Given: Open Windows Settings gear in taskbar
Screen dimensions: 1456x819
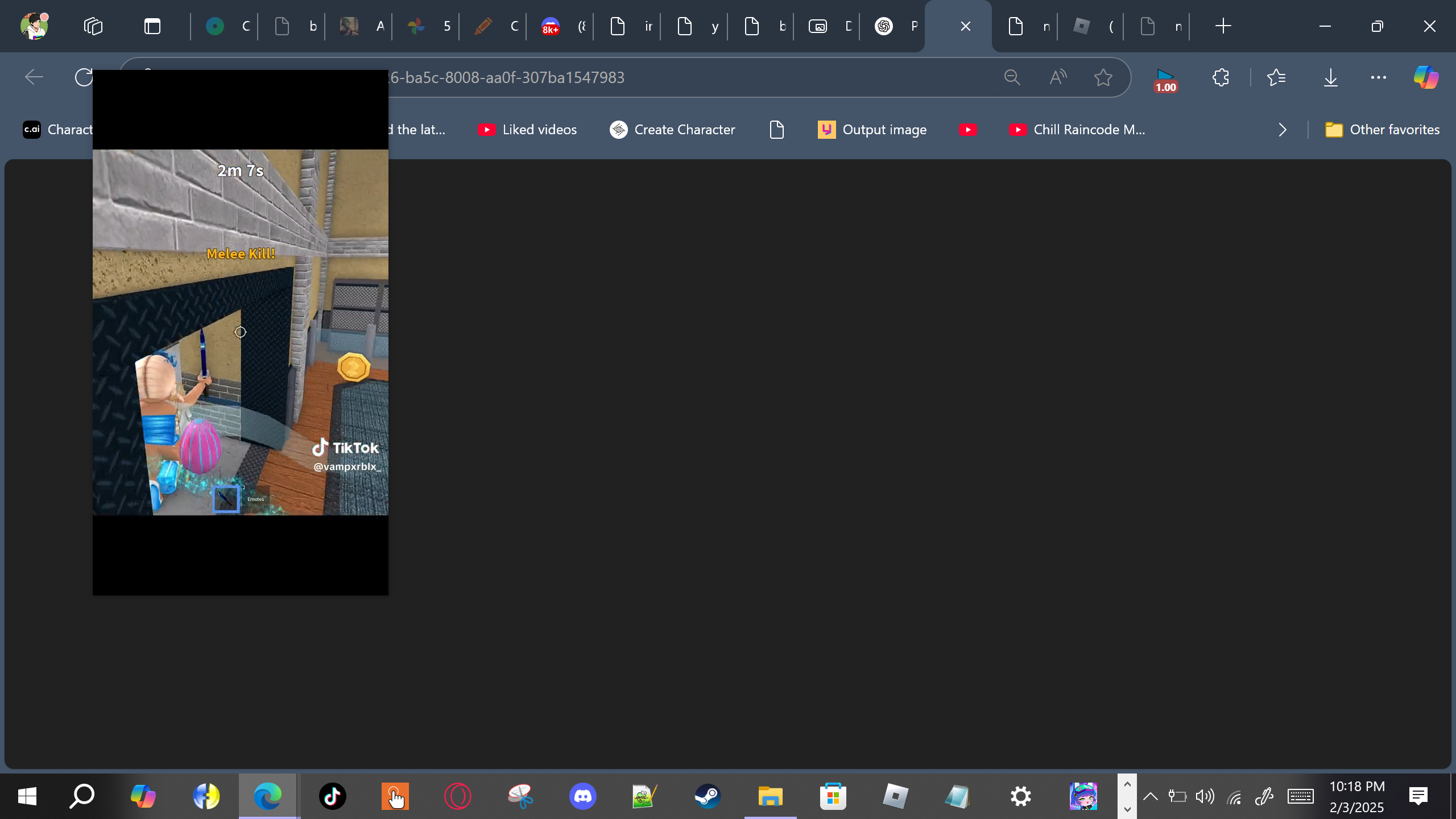Looking at the screenshot, I should 1021,796.
